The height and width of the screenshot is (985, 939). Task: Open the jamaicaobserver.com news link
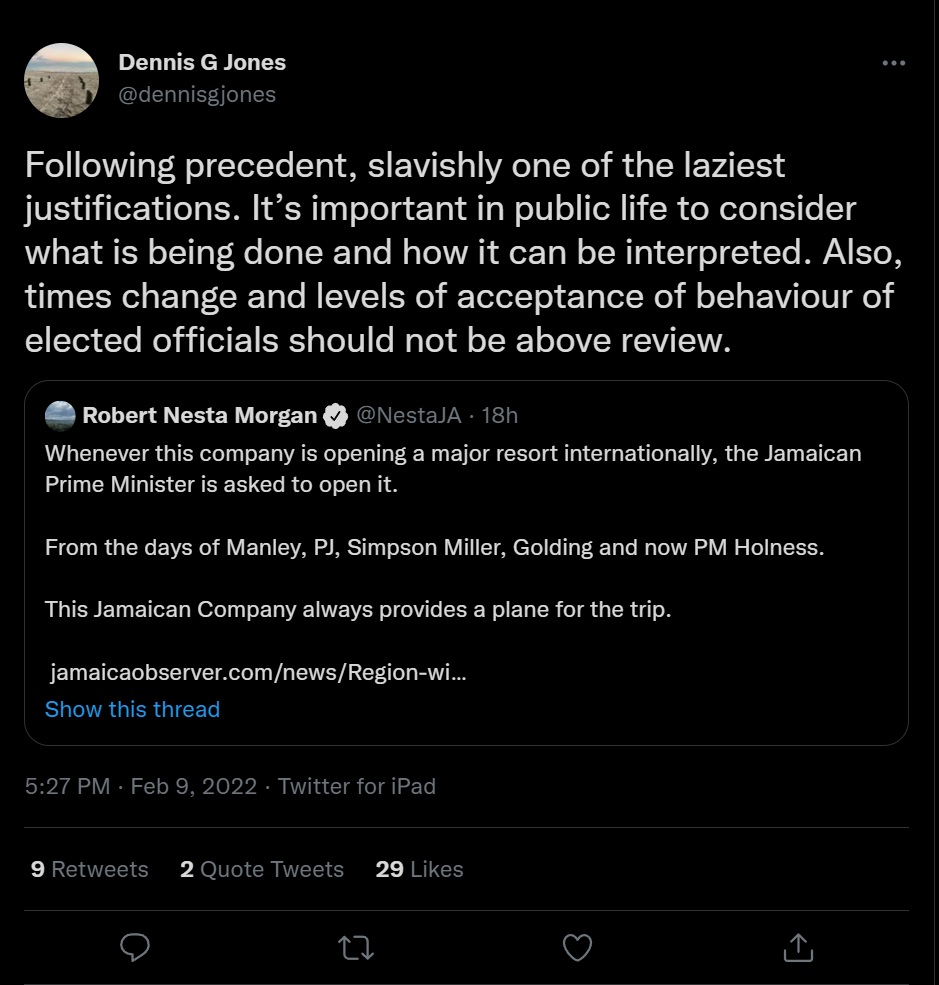click(x=258, y=673)
